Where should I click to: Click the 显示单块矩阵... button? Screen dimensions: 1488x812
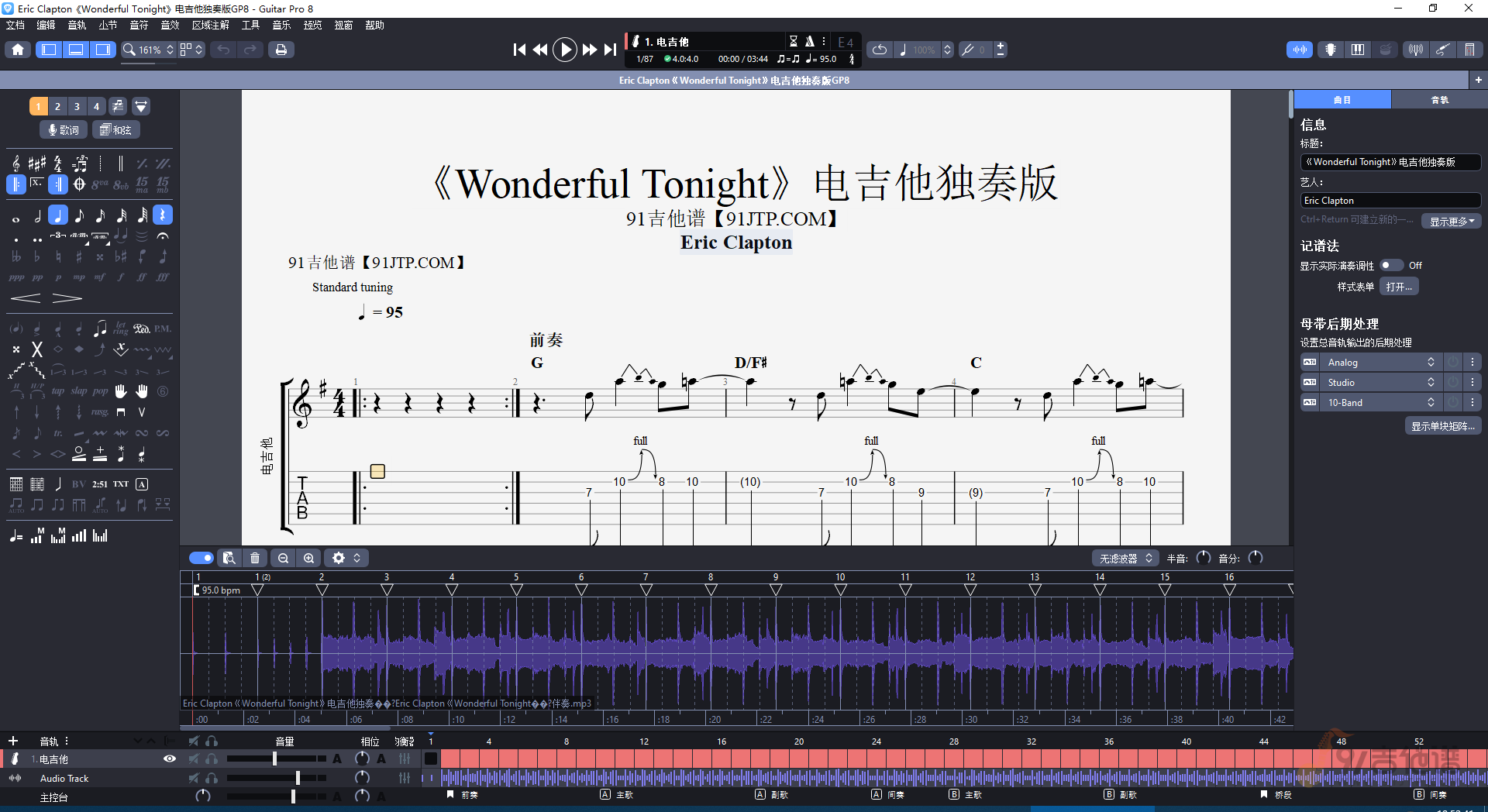click(x=1442, y=426)
